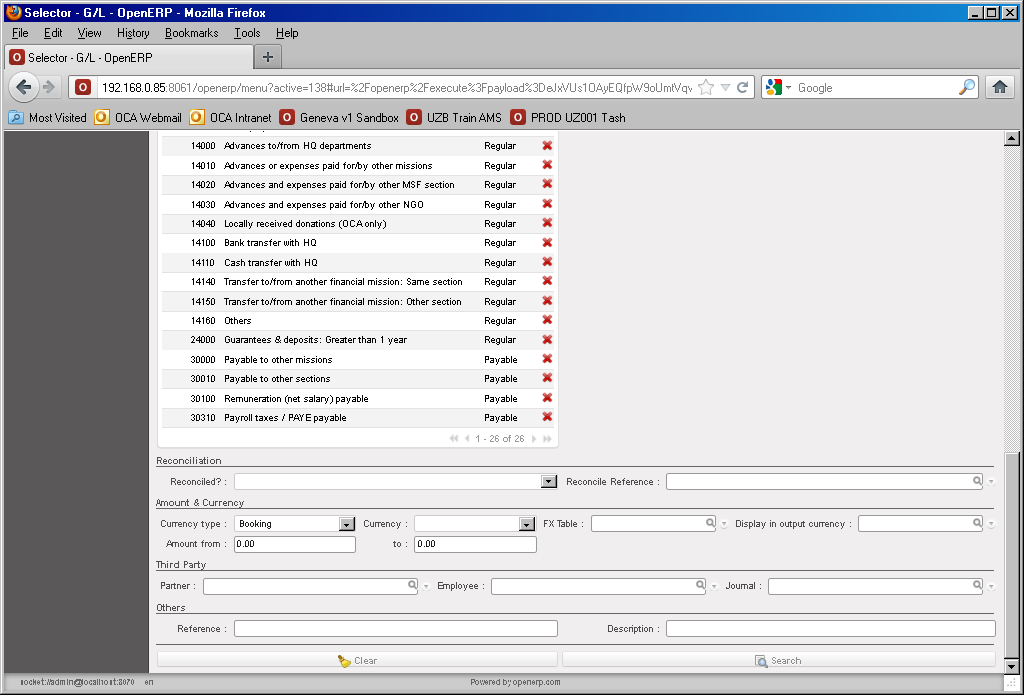The height and width of the screenshot is (695, 1024).
Task: Click the Amount from input field
Action: tap(295, 545)
